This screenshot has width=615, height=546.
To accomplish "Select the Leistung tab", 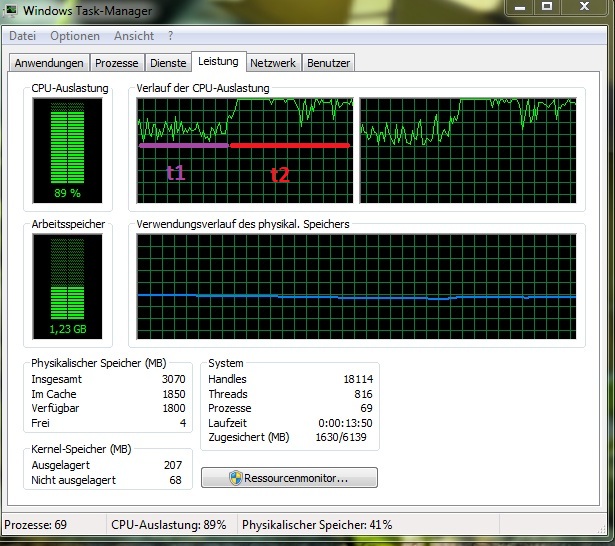I will tap(218, 61).
